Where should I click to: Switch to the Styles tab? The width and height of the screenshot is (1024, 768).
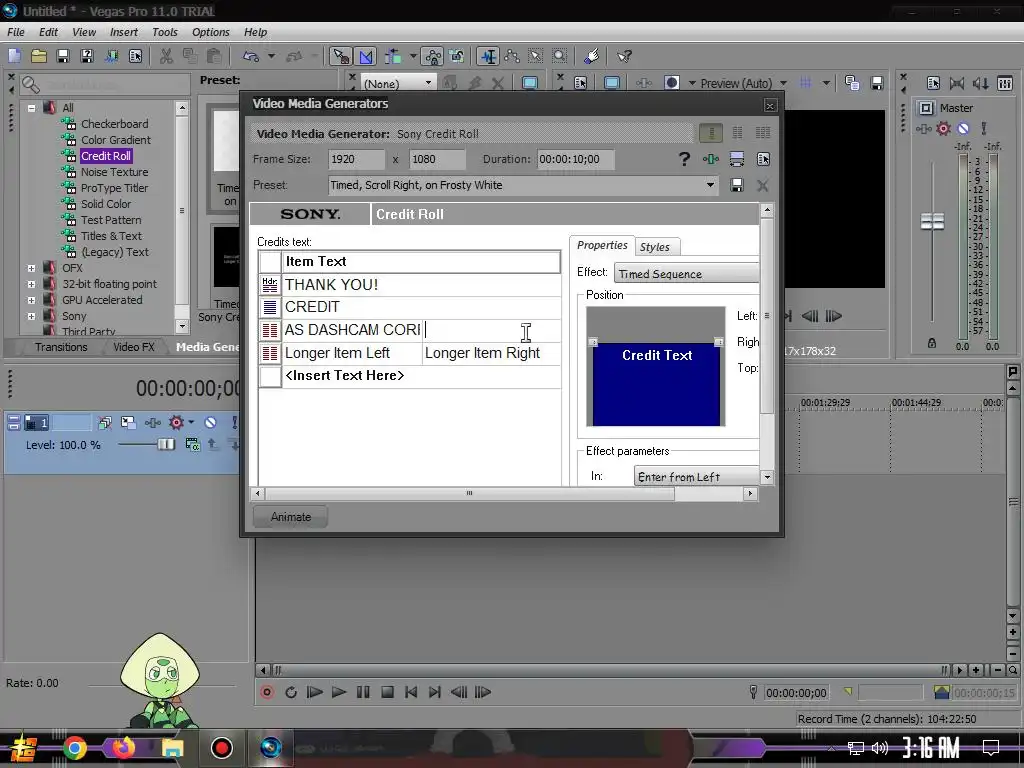click(655, 247)
